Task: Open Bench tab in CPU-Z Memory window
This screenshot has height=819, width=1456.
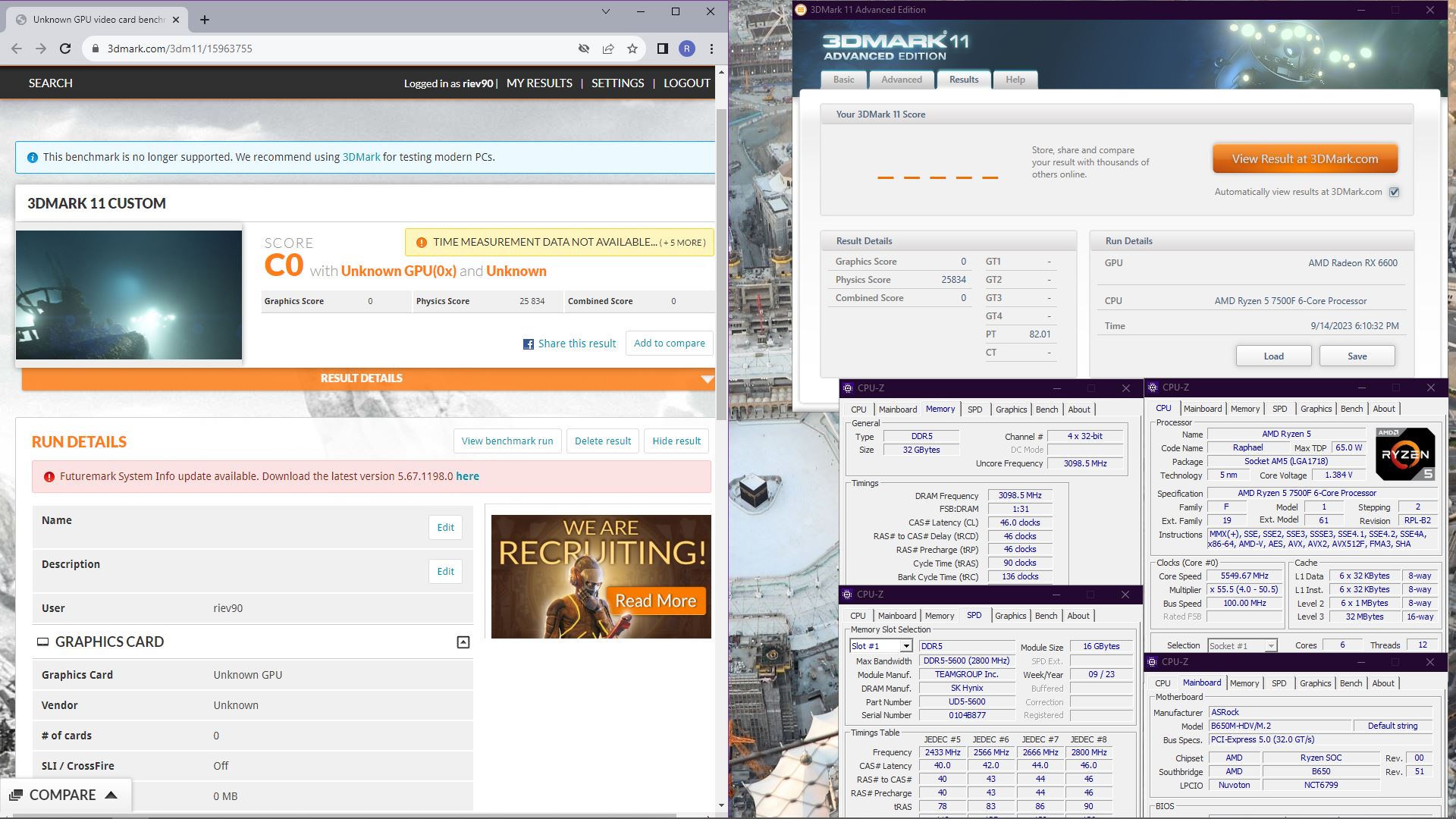Action: 1046,409
